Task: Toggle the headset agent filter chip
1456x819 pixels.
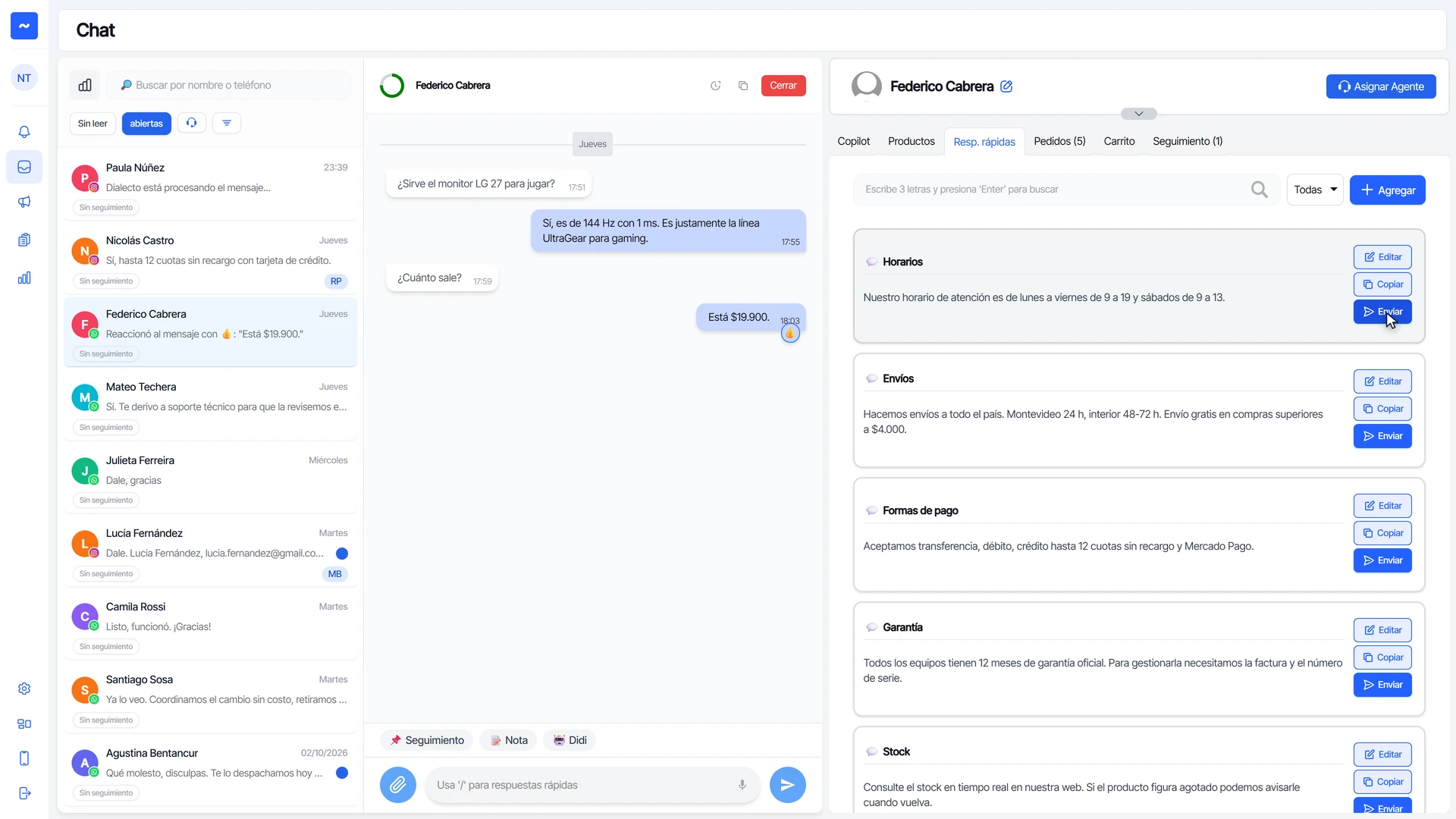Action: click(x=192, y=123)
